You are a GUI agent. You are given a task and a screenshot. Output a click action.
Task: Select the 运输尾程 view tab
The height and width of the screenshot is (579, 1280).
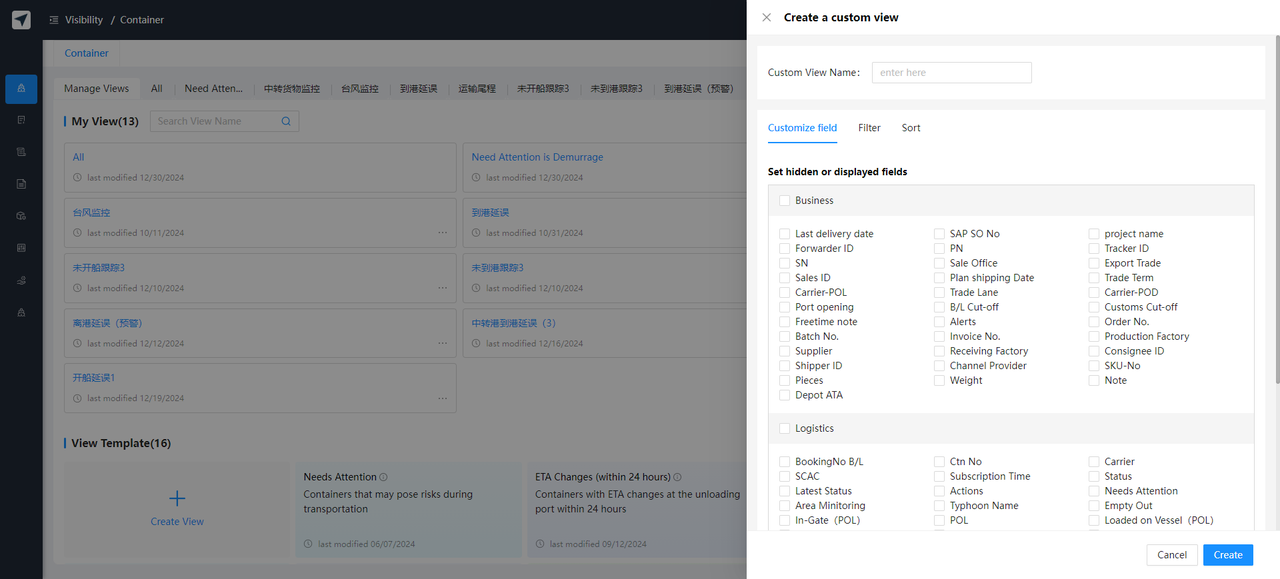tap(477, 89)
